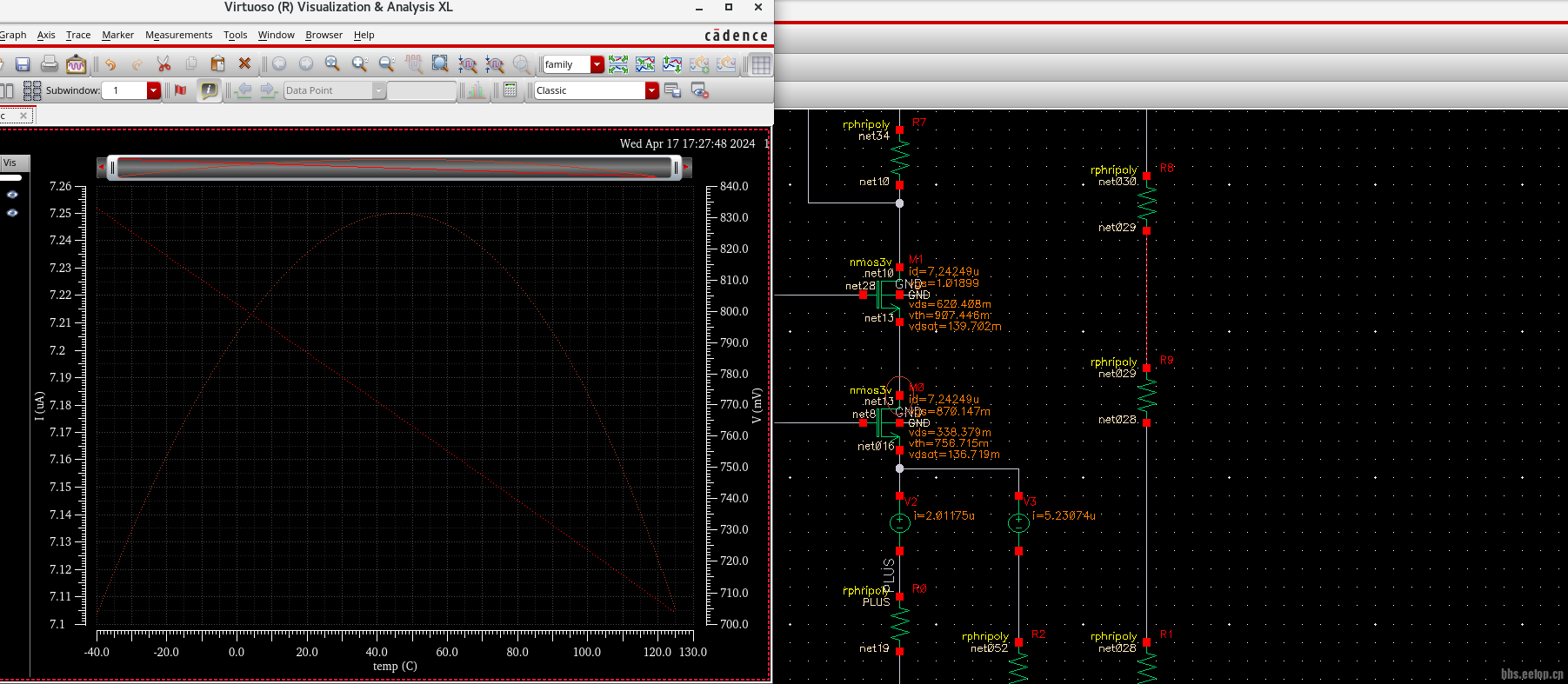
Task: Click the split all strips green arrows icon
Action: pos(618,64)
